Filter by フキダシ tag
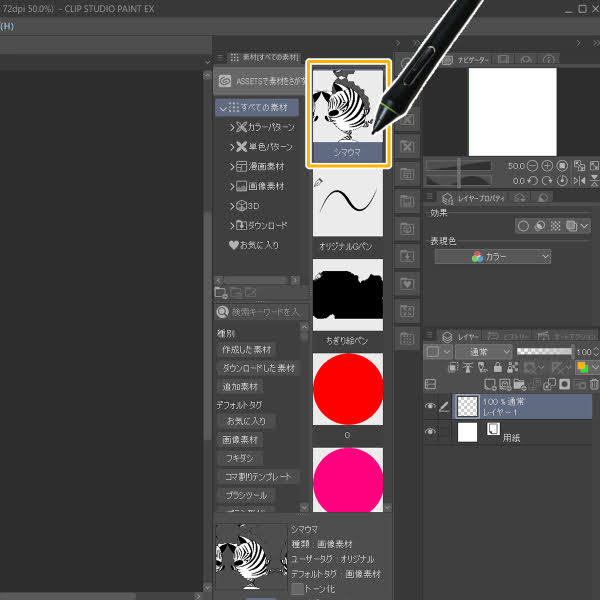 [240, 458]
